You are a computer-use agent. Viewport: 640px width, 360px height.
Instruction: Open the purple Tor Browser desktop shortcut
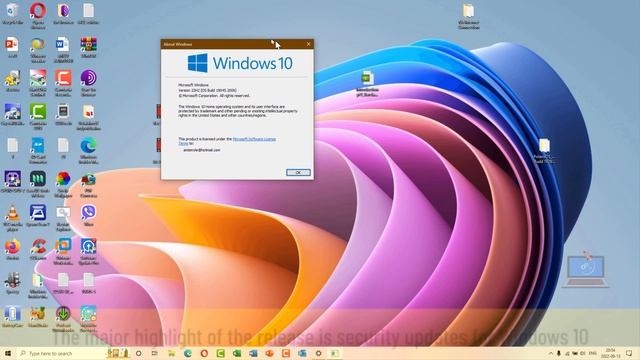(89, 83)
